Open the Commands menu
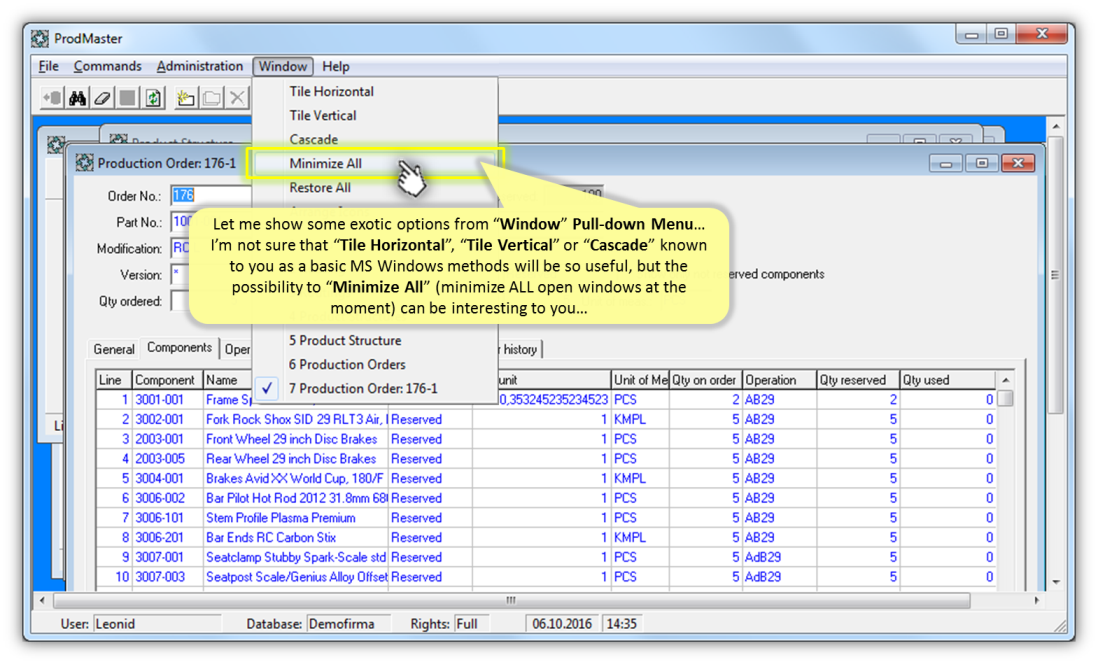This screenshot has width=1098, height=664. point(107,67)
